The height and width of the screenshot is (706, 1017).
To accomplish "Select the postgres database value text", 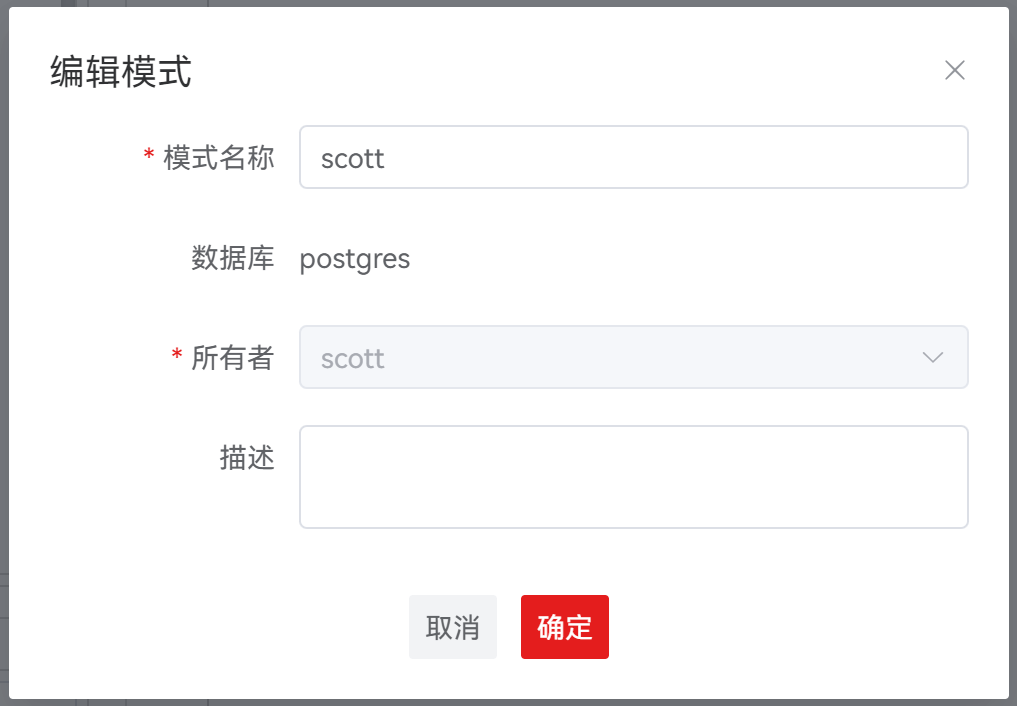I will (x=355, y=259).
